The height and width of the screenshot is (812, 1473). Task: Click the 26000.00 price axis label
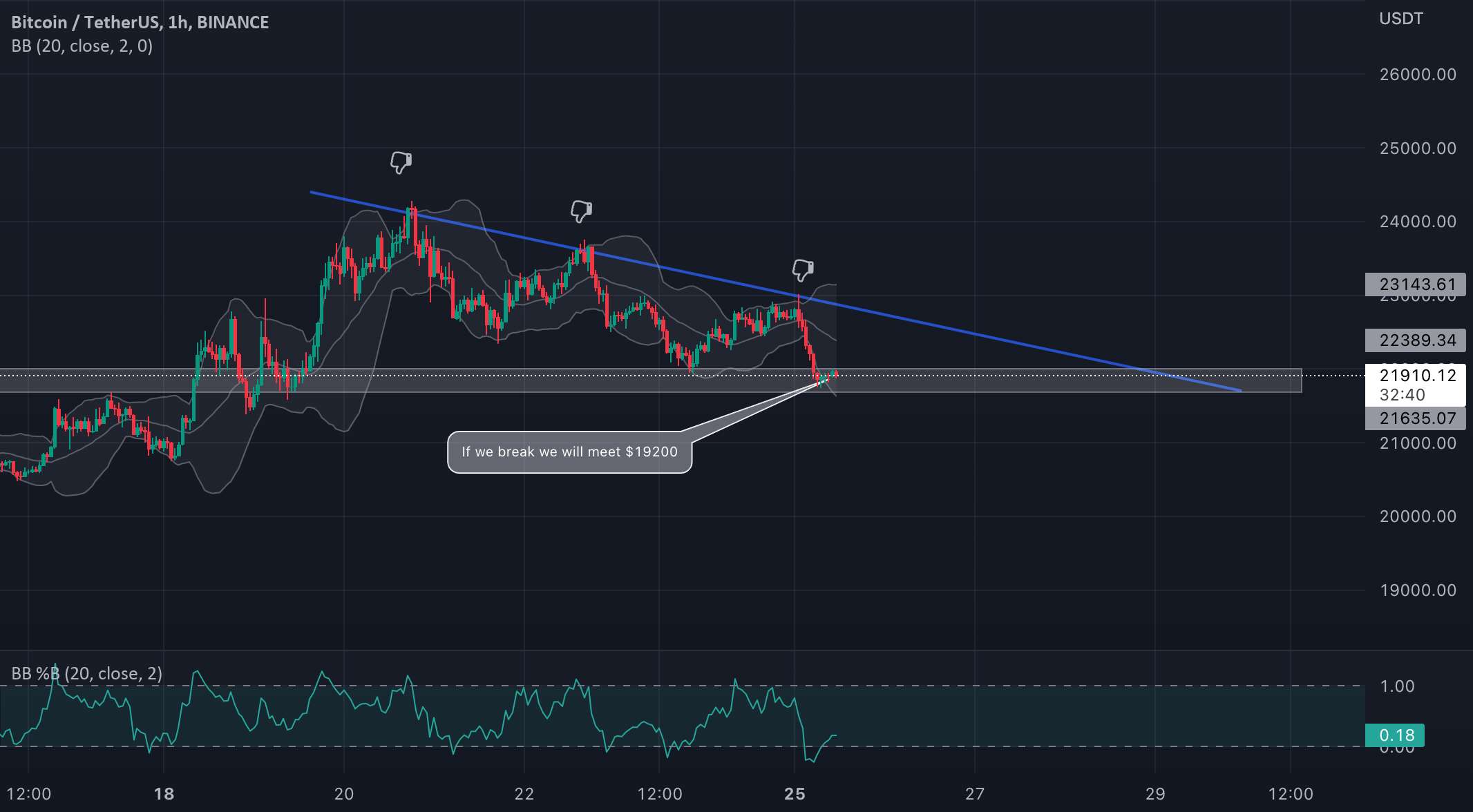click(1418, 75)
